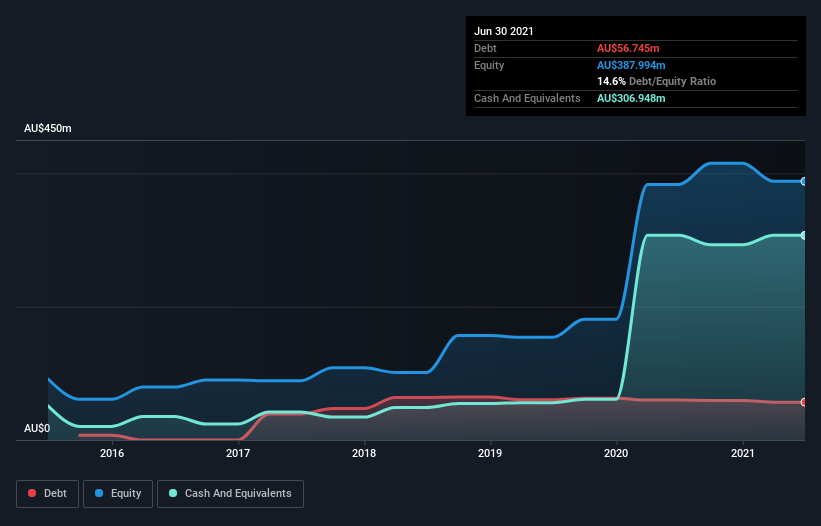Click the Debt label in tooltip
This screenshot has height=526, width=821.
485,48
